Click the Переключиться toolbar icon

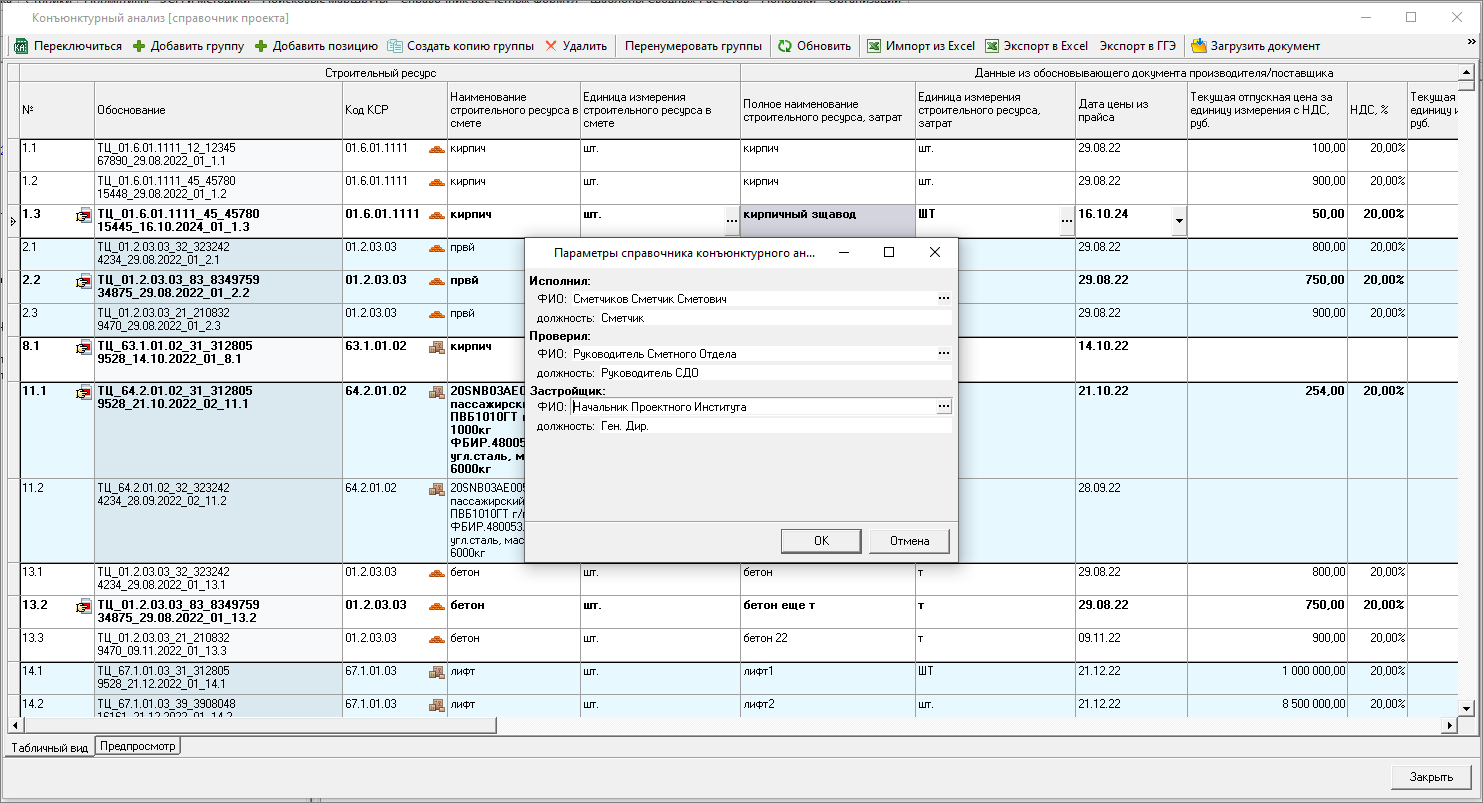tap(21, 46)
